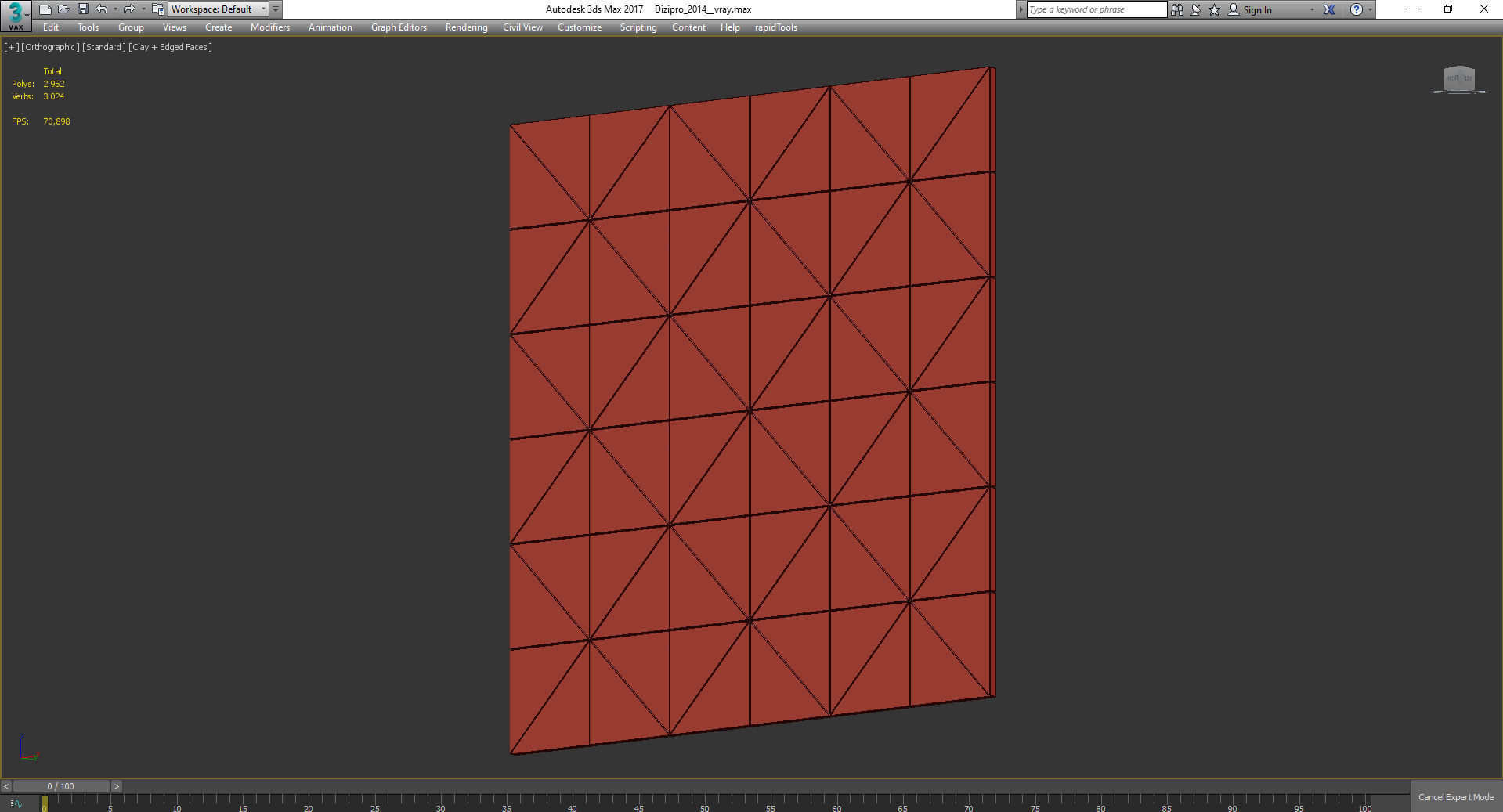Undo the last action with the undo arrow
The image size is (1503, 812).
click(102, 9)
